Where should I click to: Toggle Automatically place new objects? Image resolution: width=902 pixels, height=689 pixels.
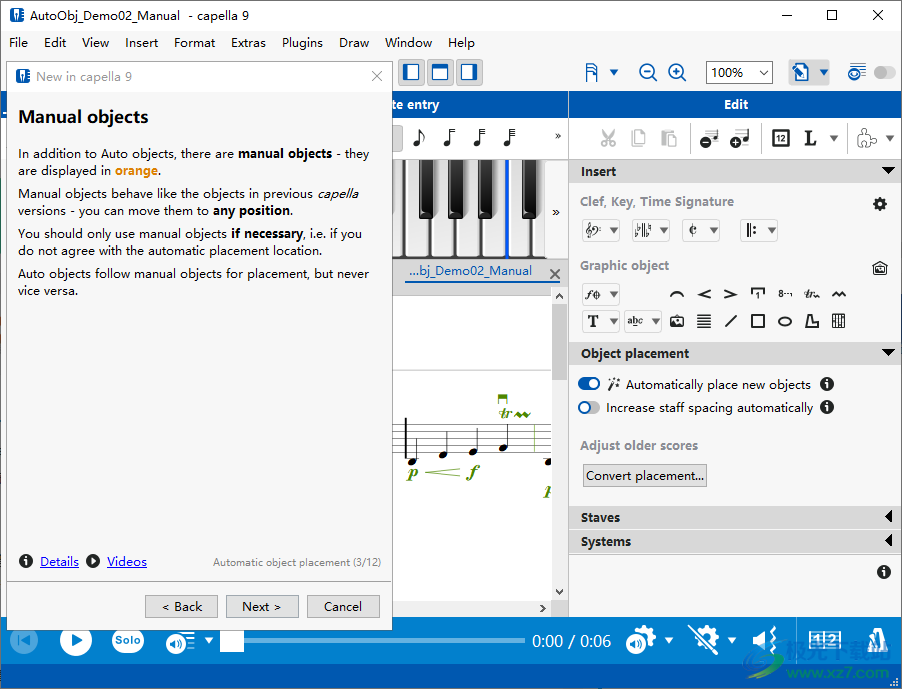pos(589,384)
